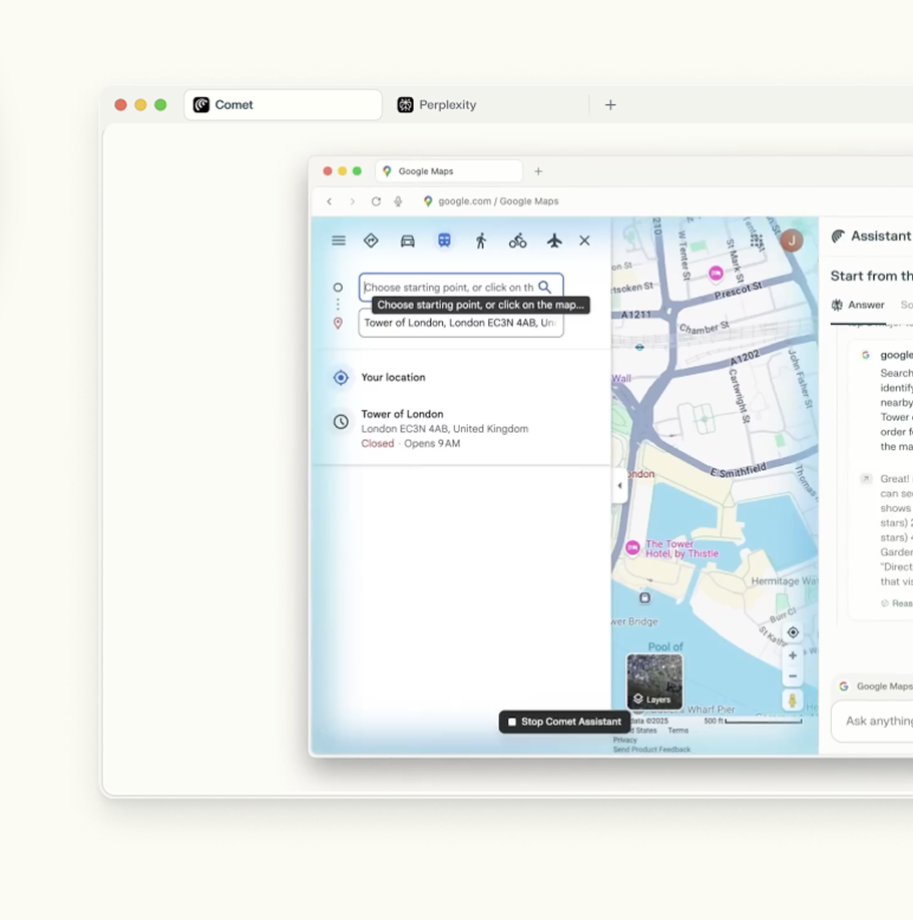The height and width of the screenshot is (920, 913).
Task: Select best travel mode diamond icon
Action: tap(371, 241)
